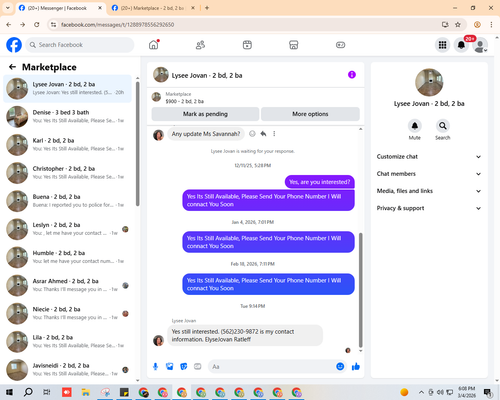Screen dimensions: 500x400
Task: Click the address bar URL
Action: click(x=117, y=25)
